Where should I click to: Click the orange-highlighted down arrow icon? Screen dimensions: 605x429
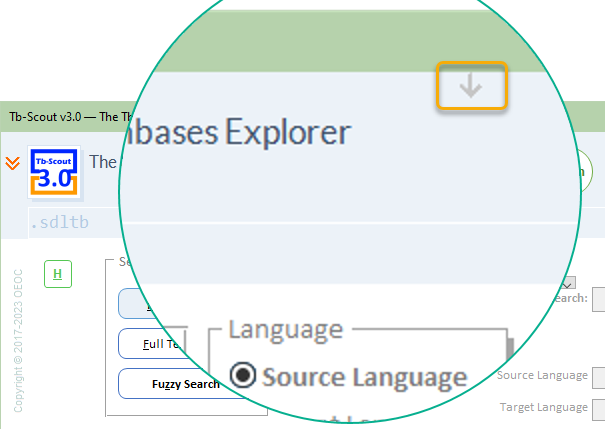(471, 86)
